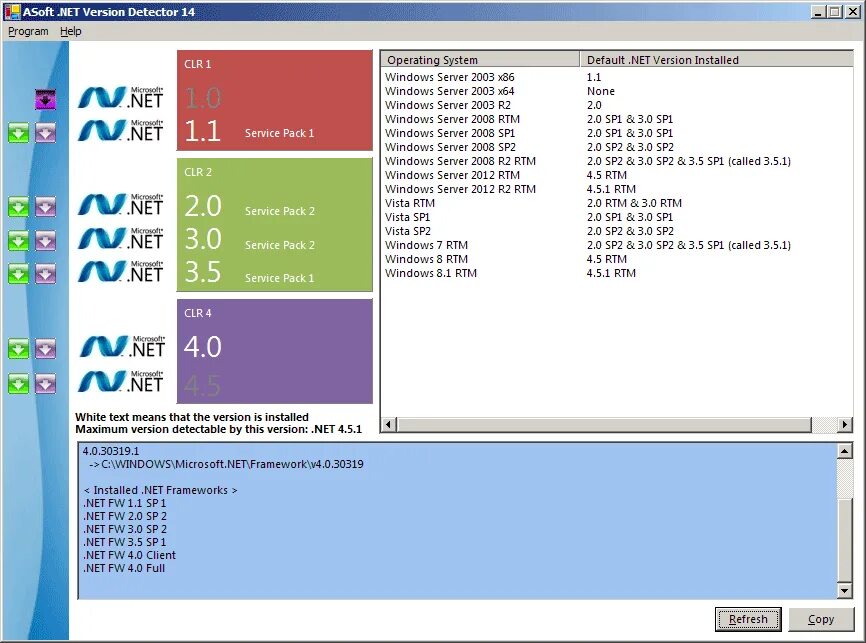Click the green download icon beside .NET 4.5
866x643 pixels.
coord(18,383)
